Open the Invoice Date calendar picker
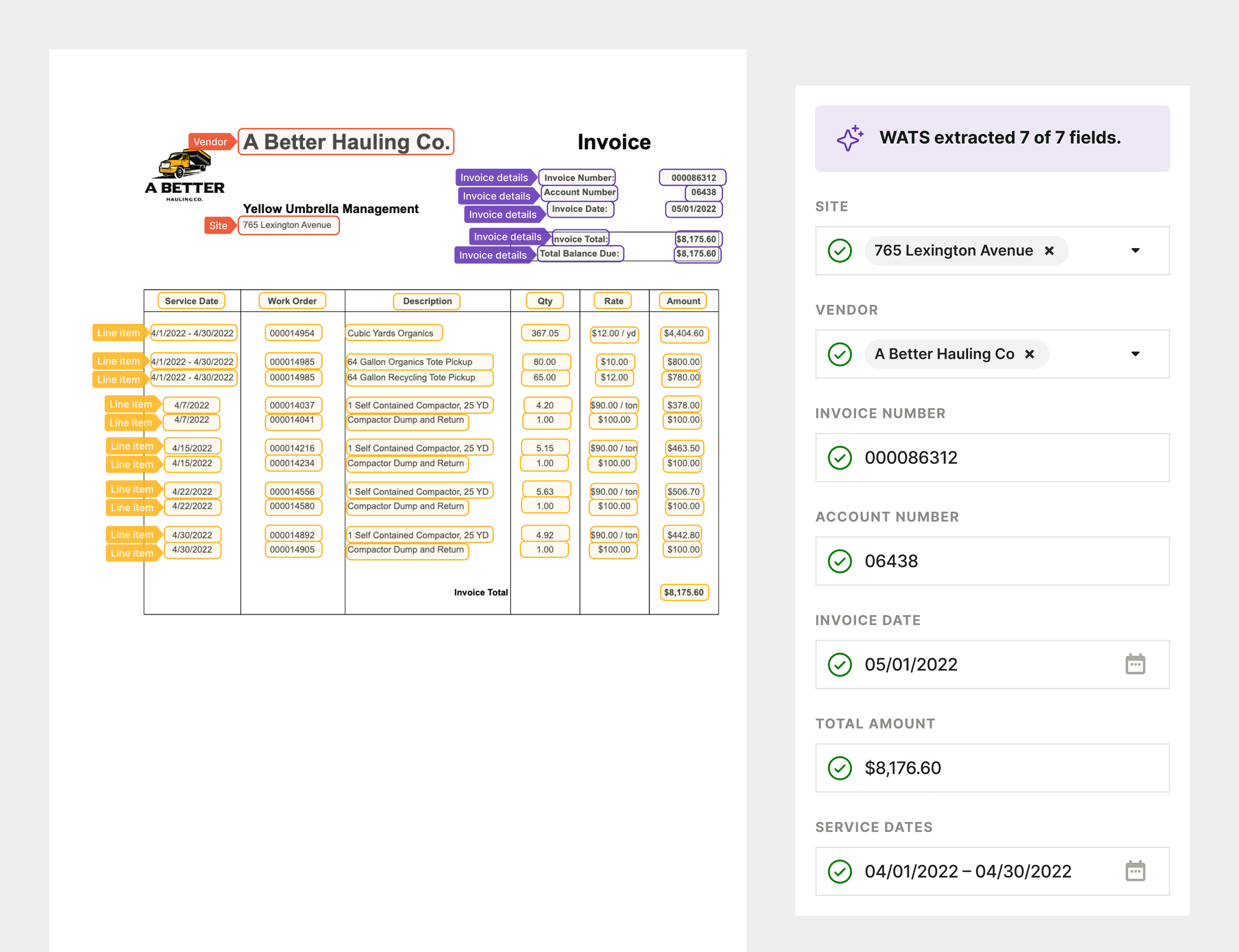Image resolution: width=1239 pixels, height=952 pixels. tap(1135, 664)
